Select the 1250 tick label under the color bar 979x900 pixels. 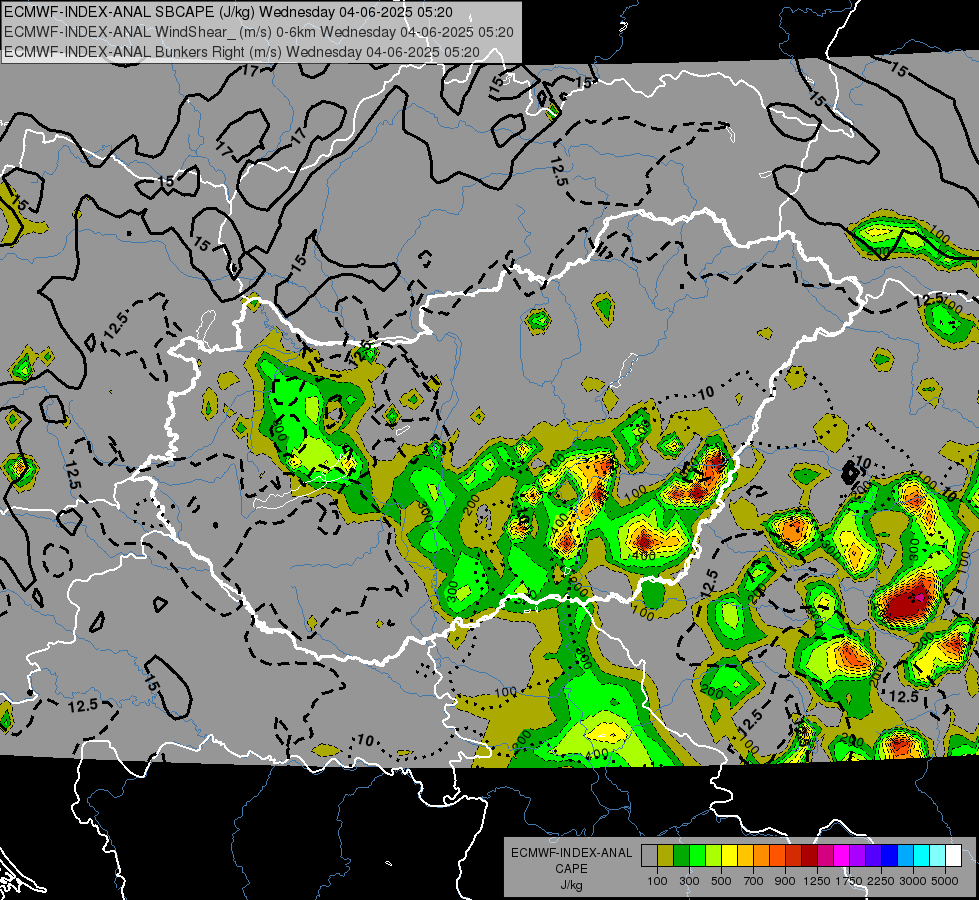pyautogui.click(x=817, y=881)
